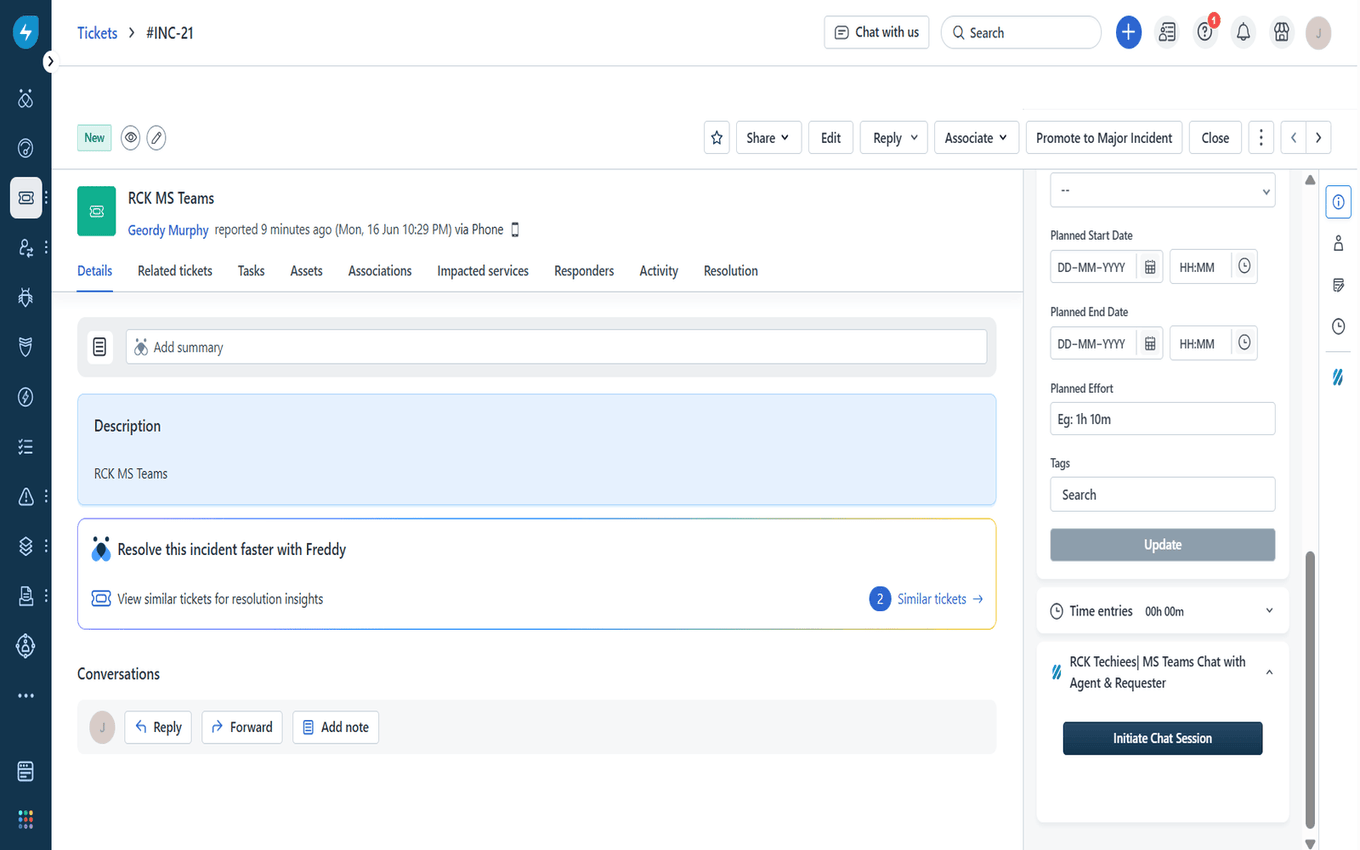This screenshot has height=850, width=1360.
Task: Switch to the Related tickets tab
Action: pos(175,271)
